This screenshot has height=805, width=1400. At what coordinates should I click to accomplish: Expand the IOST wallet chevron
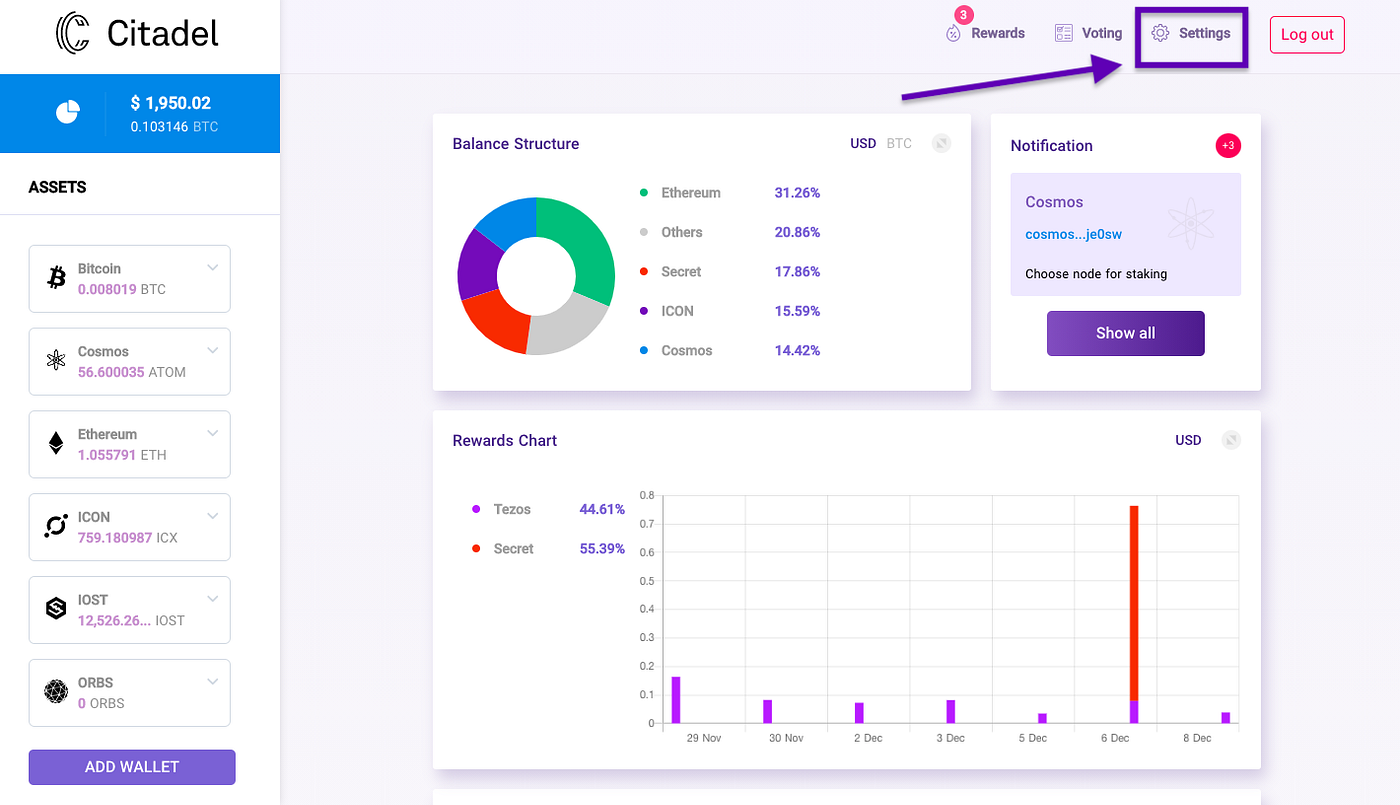[213, 599]
